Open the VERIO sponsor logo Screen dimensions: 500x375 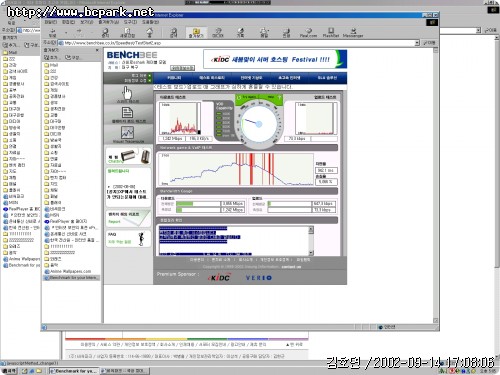259,278
